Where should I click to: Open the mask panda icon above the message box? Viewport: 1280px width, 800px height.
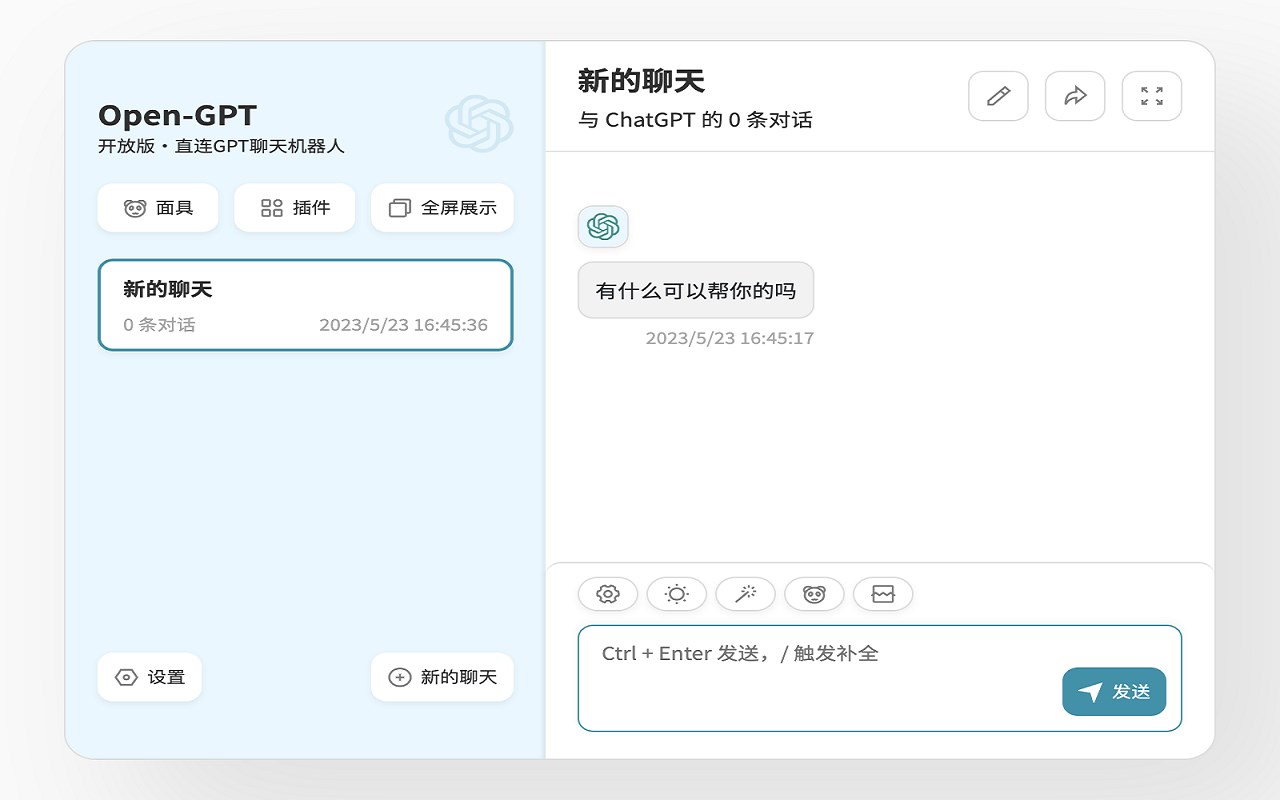tap(814, 593)
